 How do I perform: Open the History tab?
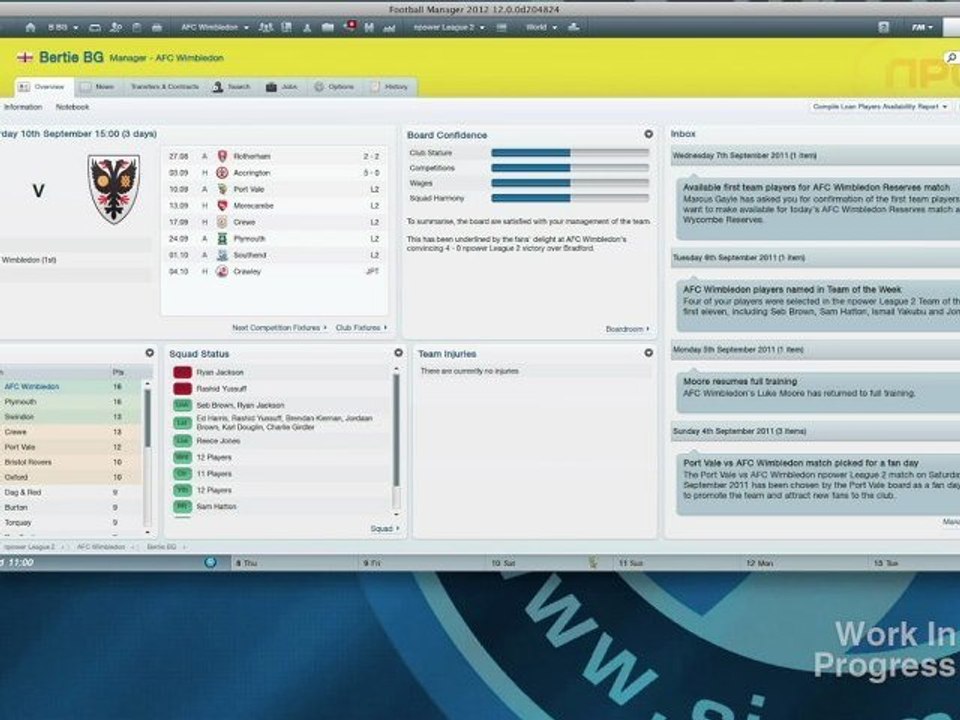pyautogui.click(x=389, y=87)
